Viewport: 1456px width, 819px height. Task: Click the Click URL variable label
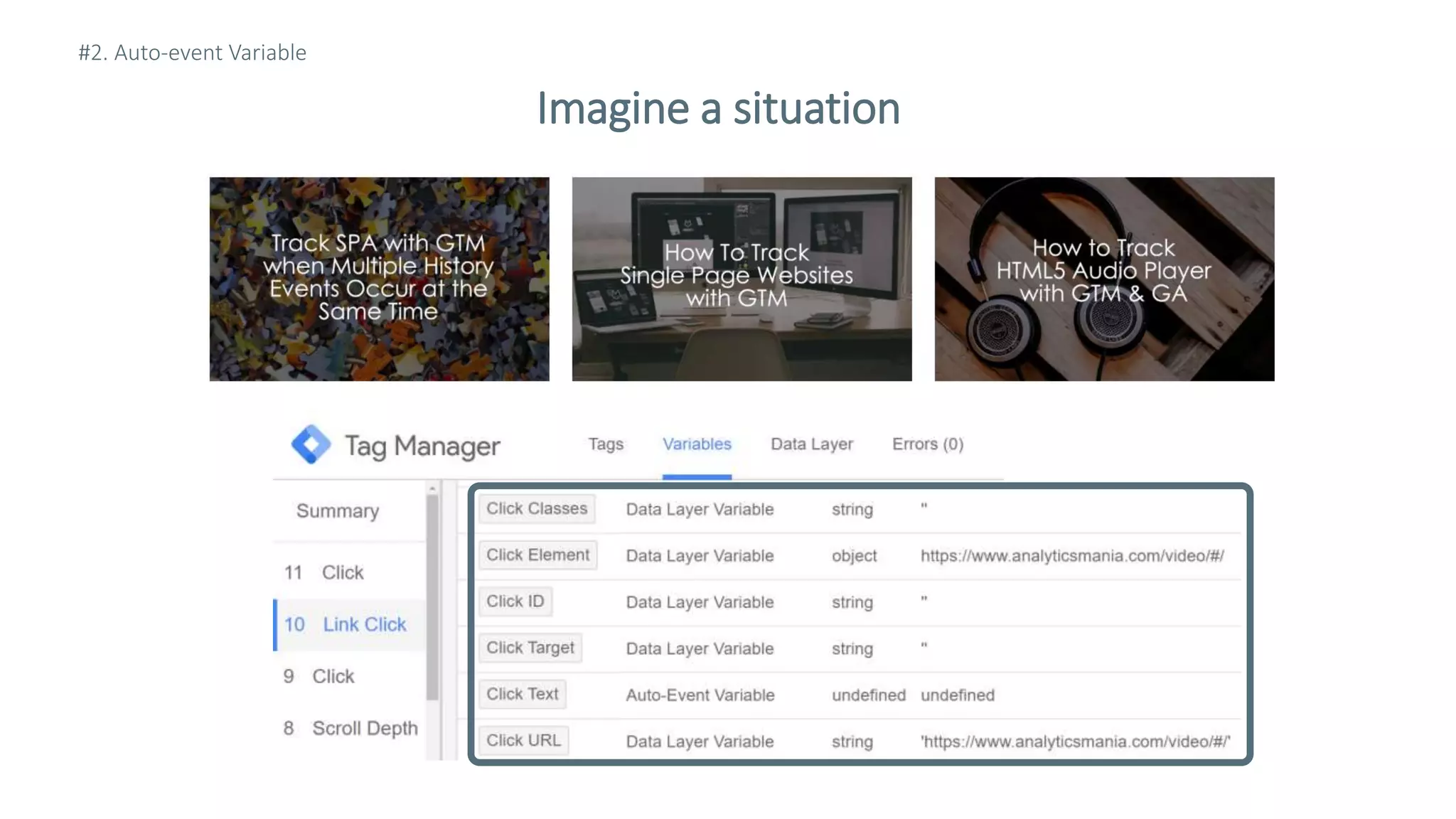tap(524, 741)
